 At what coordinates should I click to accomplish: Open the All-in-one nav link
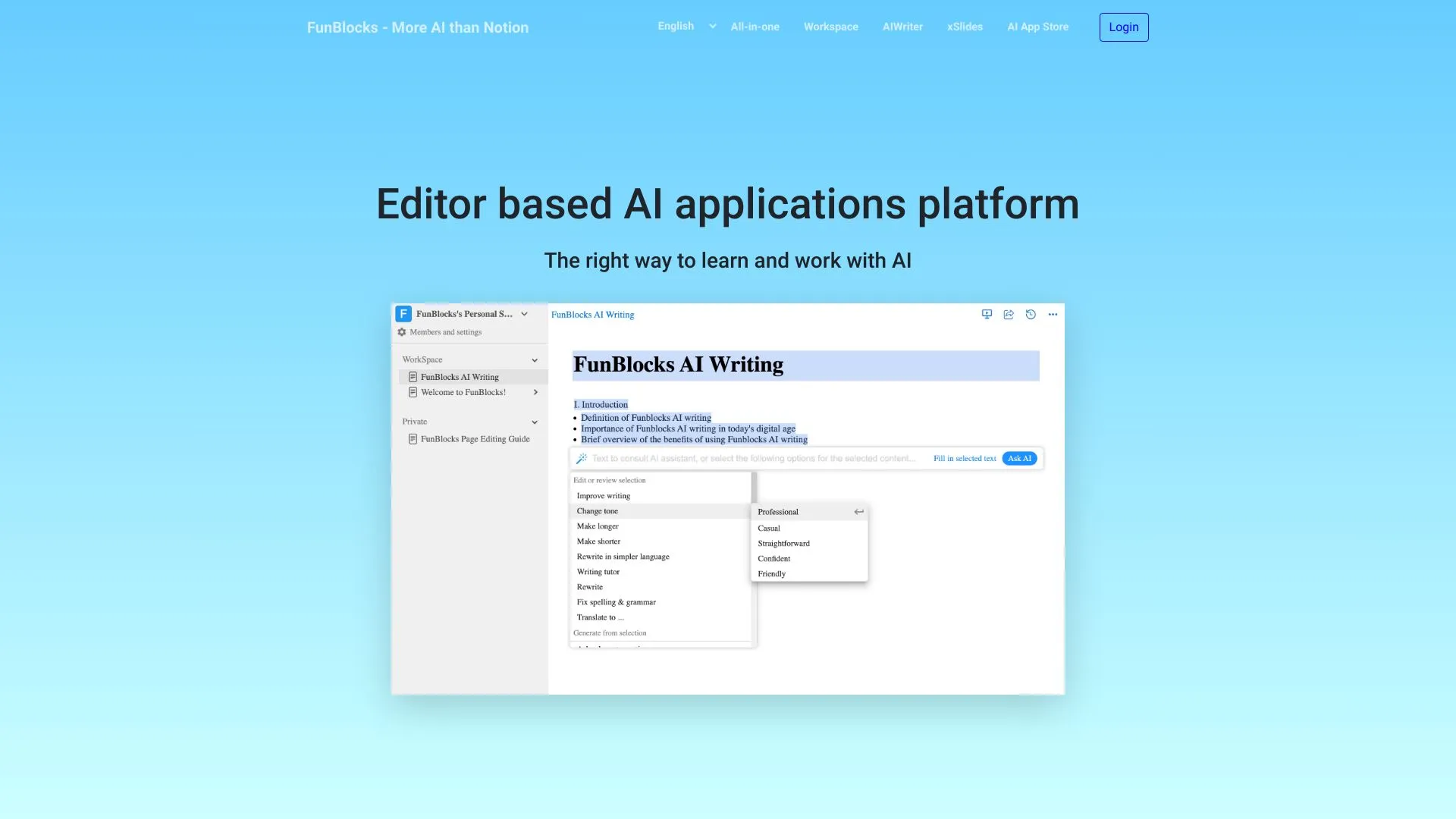[x=755, y=27]
